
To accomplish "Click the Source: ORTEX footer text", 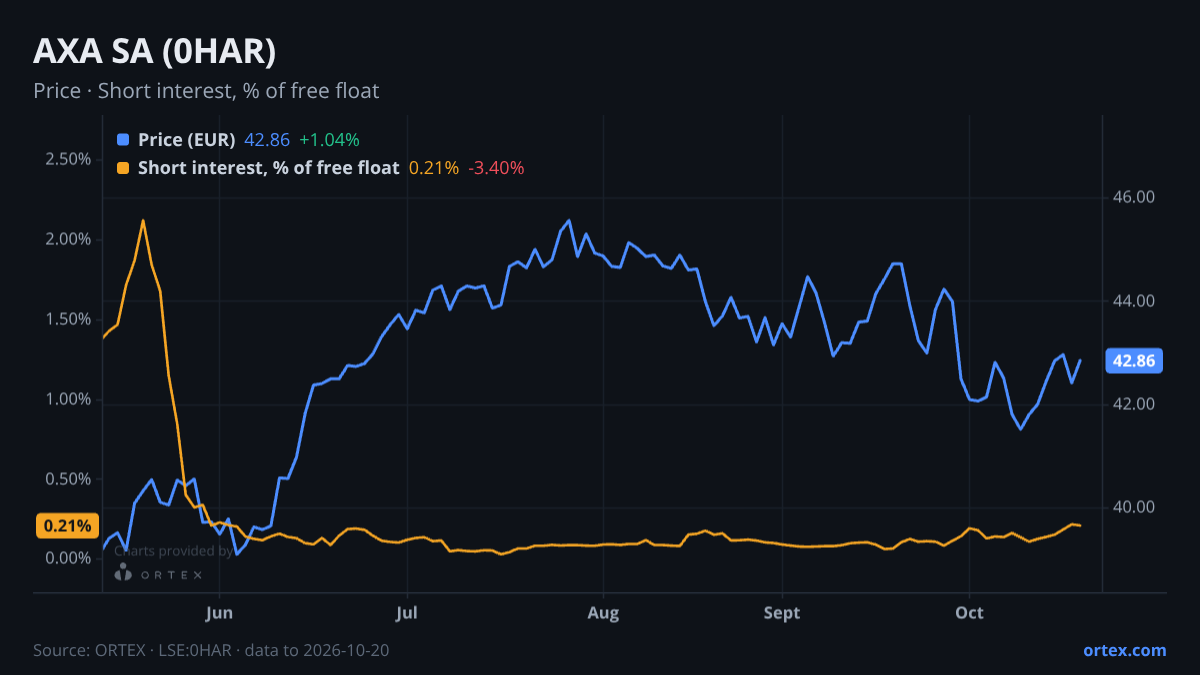I will click(211, 650).
